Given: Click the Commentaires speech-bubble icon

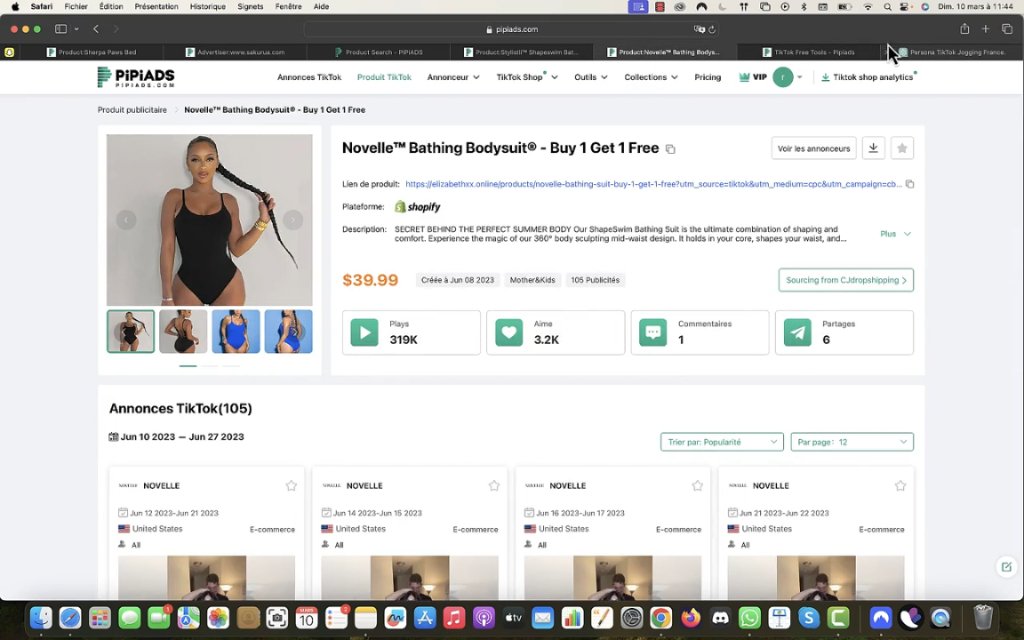Looking at the screenshot, I should point(653,332).
